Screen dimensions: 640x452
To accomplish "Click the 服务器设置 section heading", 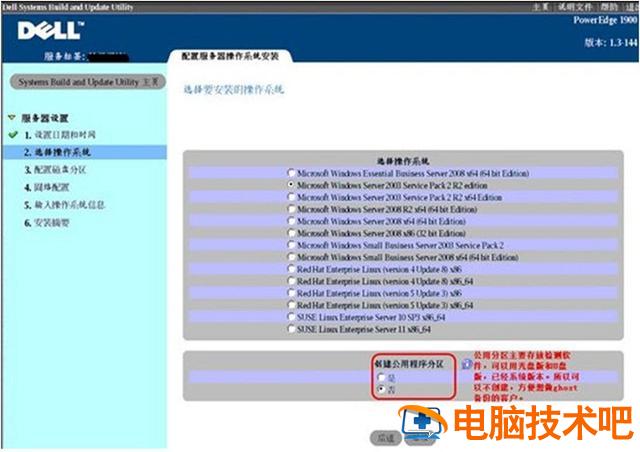I will 45,118.
